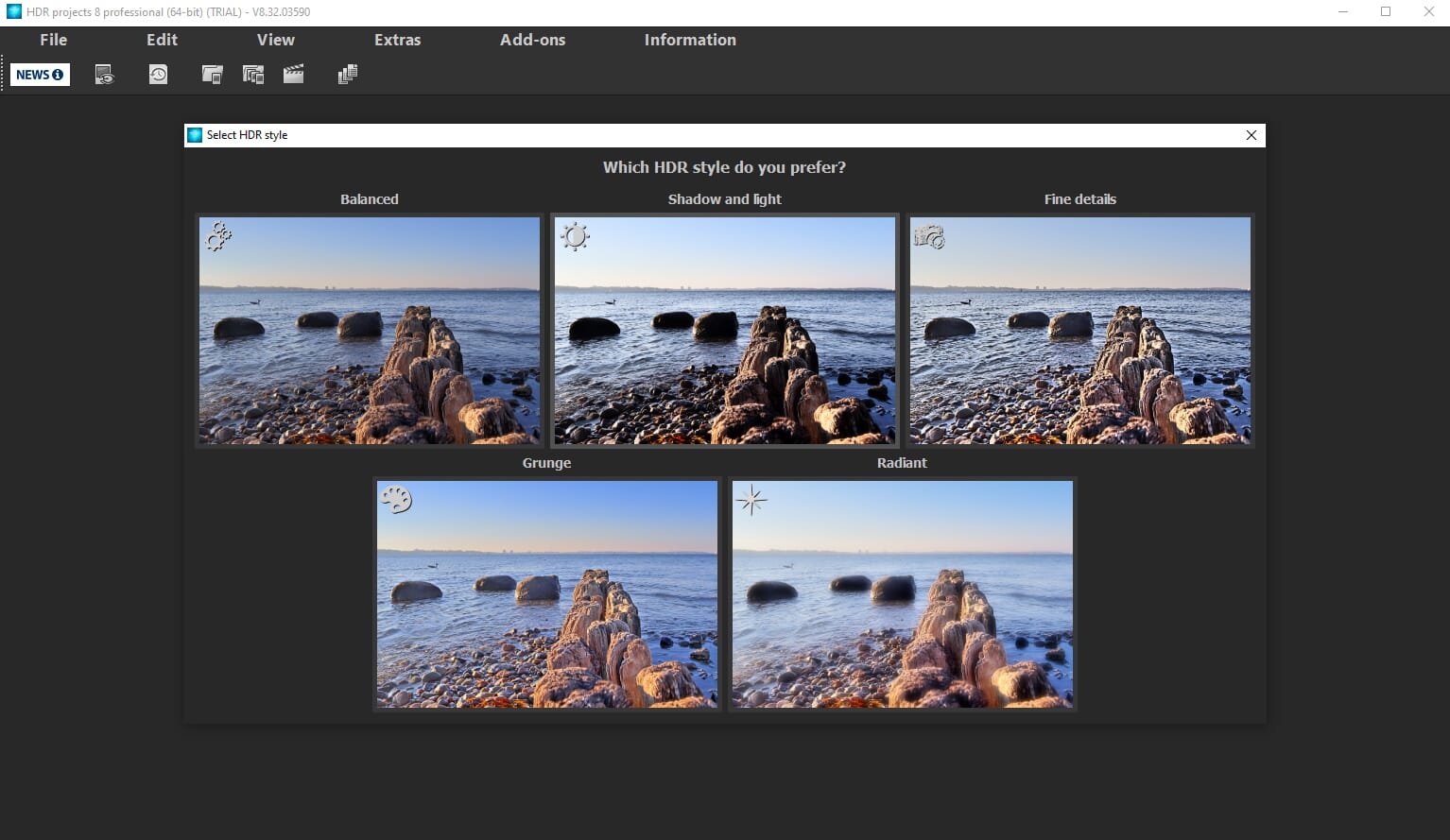This screenshot has width=1450, height=840.
Task: Open the NEWS info button
Action: tap(40, 75)
